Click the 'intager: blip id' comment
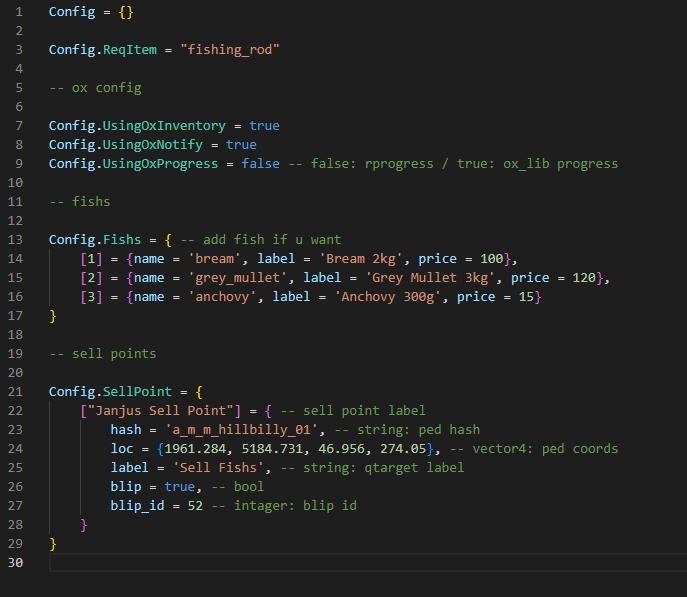The height and width of the screenshot is (597, 687). pyautogui.click(x=284, y=506)
